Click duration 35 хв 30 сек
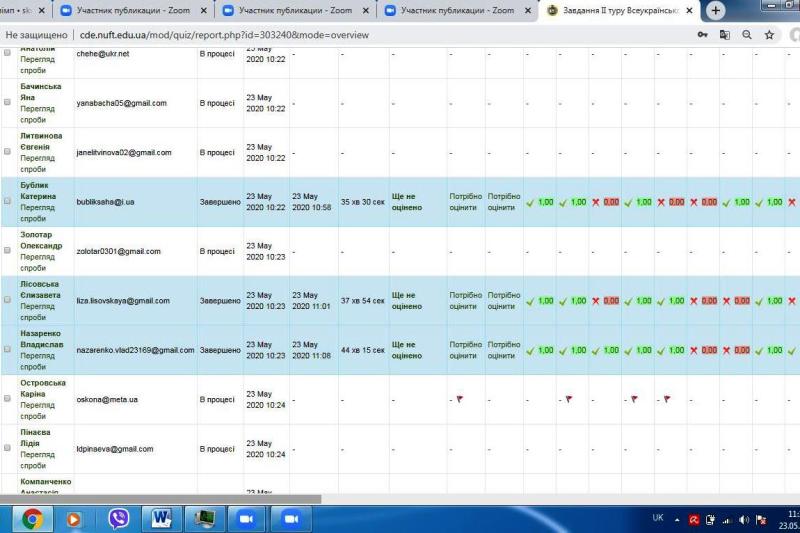This screenshot has height=533, width=800. [x=362, y=202]
